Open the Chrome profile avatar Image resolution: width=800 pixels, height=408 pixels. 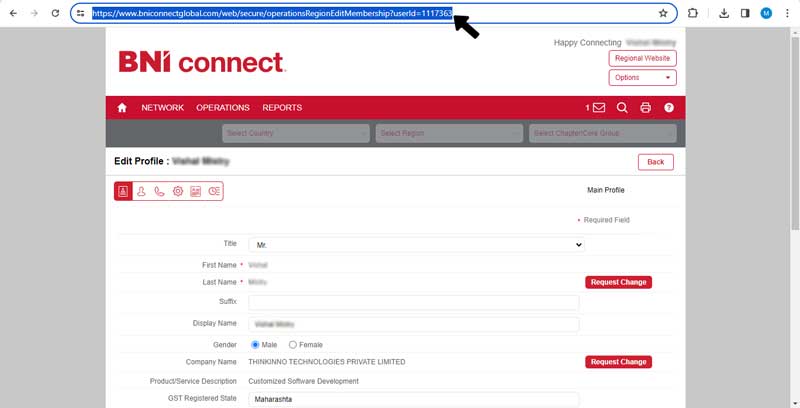[x=766, y=13]
